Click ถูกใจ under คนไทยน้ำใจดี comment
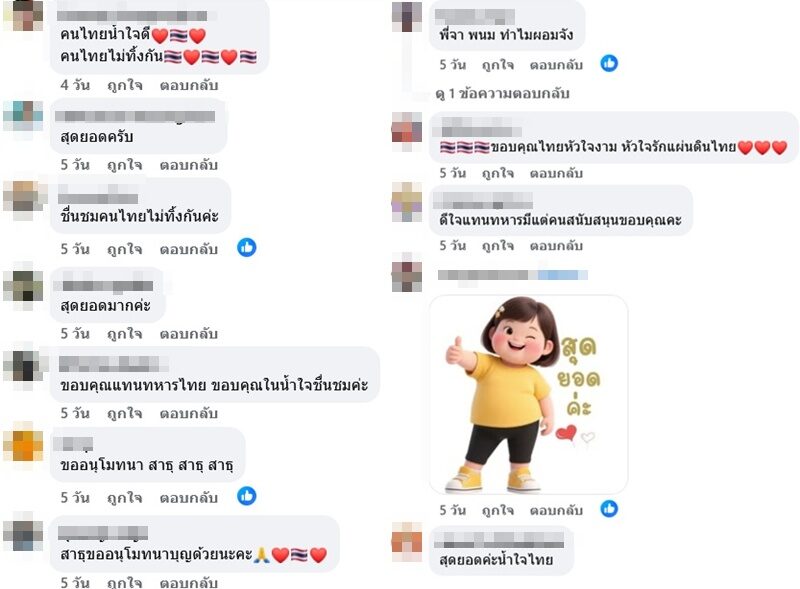The image size is (800, 589). click(x=124, y=85)
